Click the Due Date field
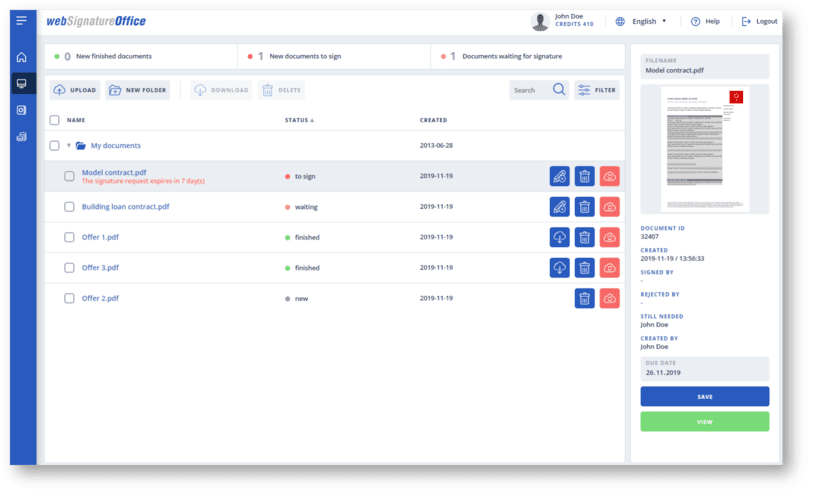Image resolution: width=815 pixels, height=500 pixels. [704, 367]
